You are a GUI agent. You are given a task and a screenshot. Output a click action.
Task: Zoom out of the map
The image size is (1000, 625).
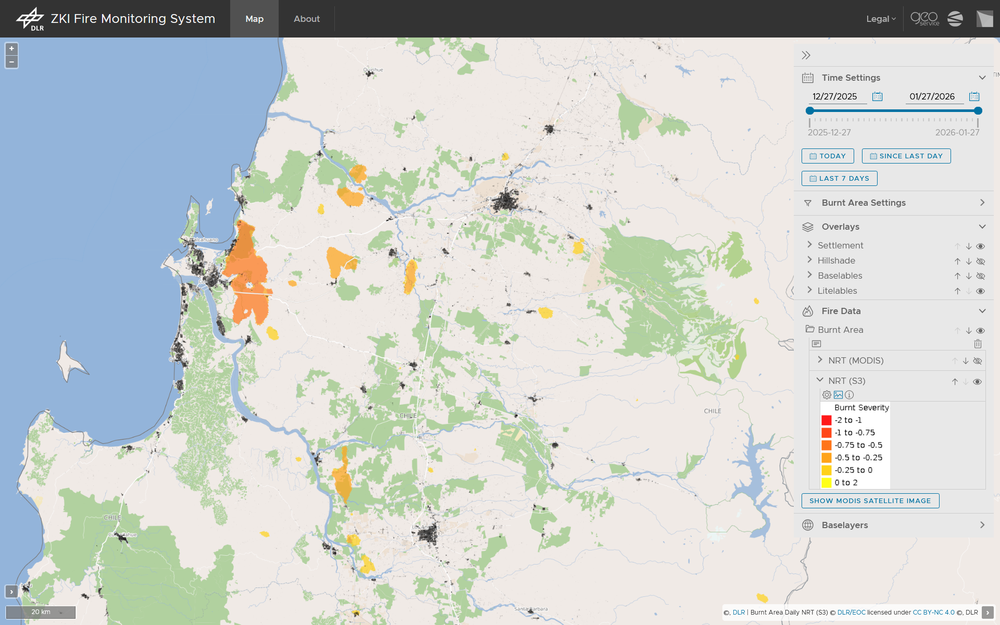[11, 62]
